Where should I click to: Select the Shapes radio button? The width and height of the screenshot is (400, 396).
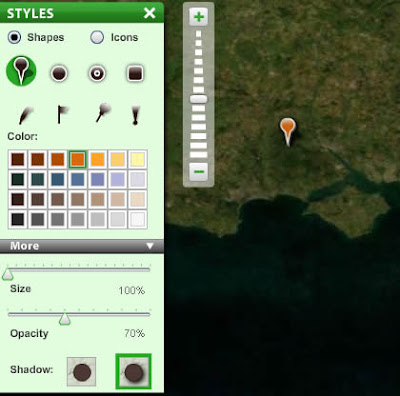(14, 37)
